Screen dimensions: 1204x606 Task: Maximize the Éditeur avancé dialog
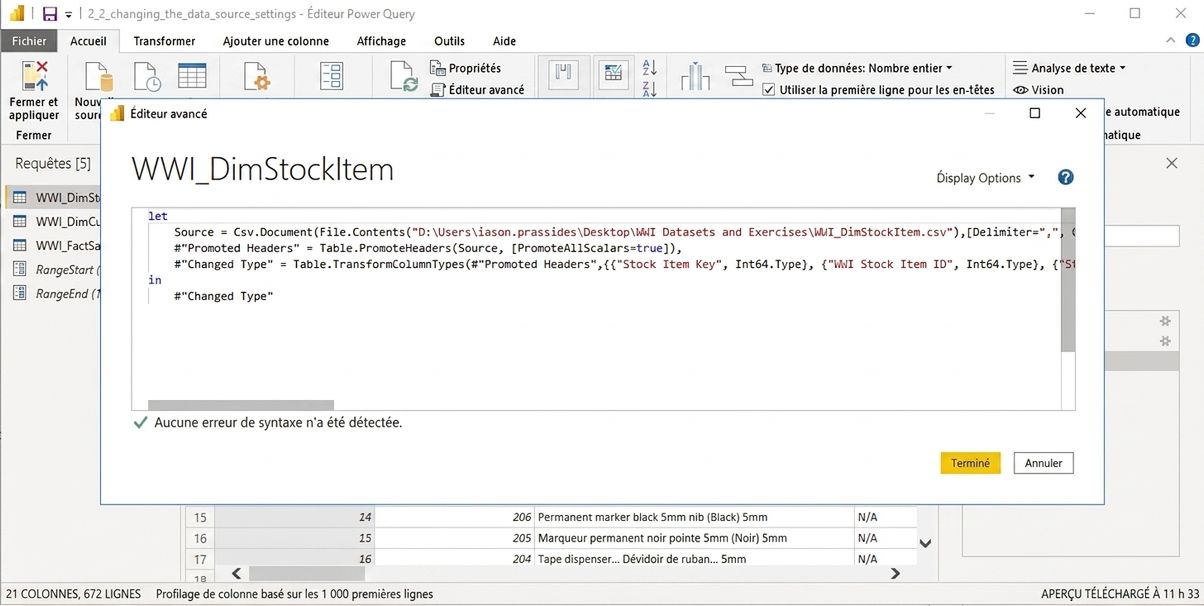point(1035,114)
